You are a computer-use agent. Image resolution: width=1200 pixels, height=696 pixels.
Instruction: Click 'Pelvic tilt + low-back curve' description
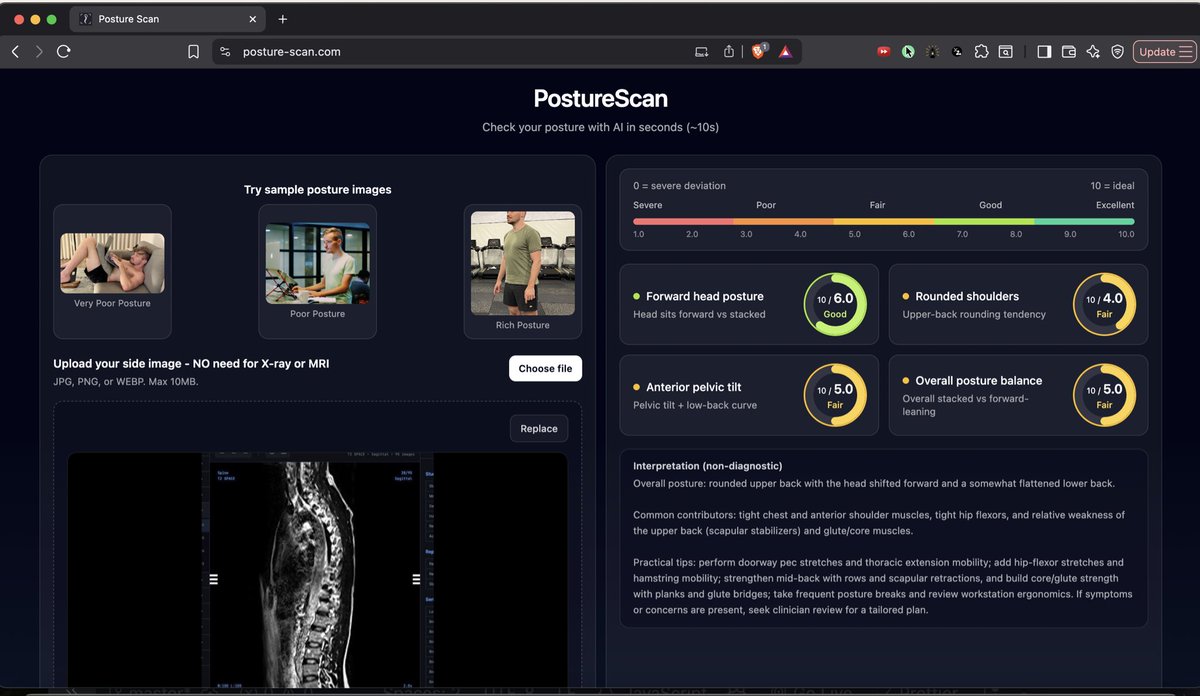click(695, 405)
